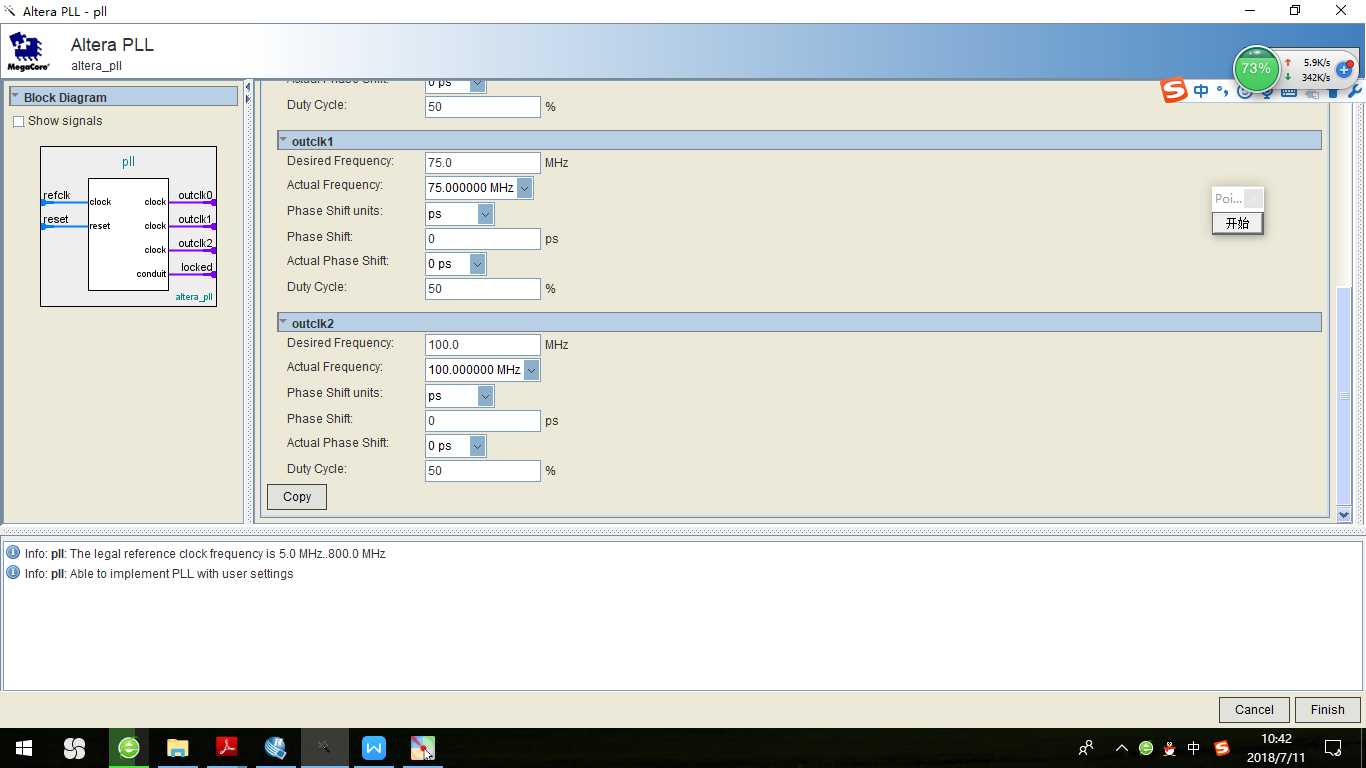
Task: Click second info icon in messages pane
Action: (13, 573)
